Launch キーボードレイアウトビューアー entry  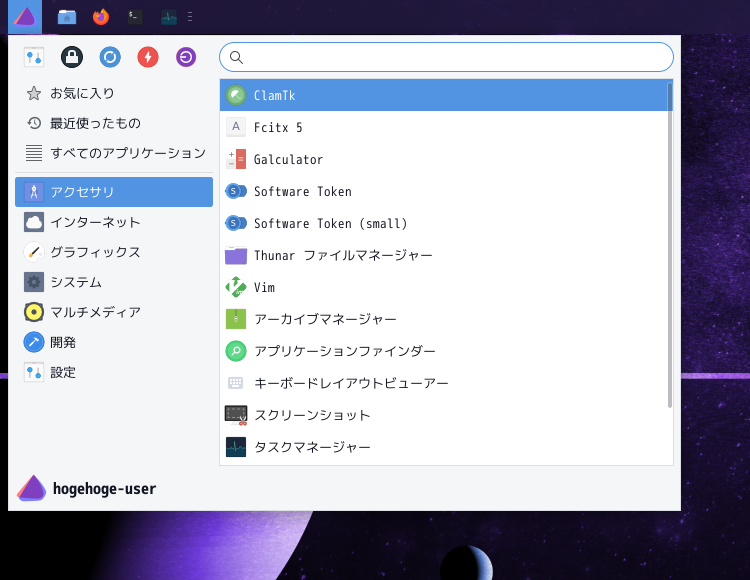[446, 383]
